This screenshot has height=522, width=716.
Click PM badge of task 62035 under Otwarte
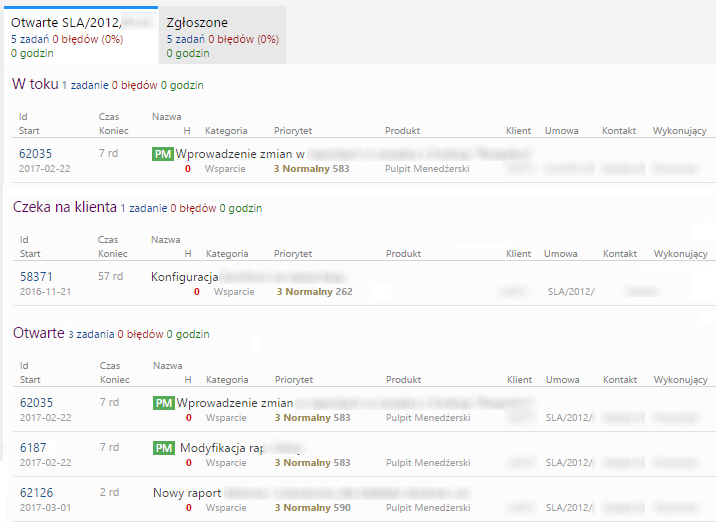click(162, 403)
